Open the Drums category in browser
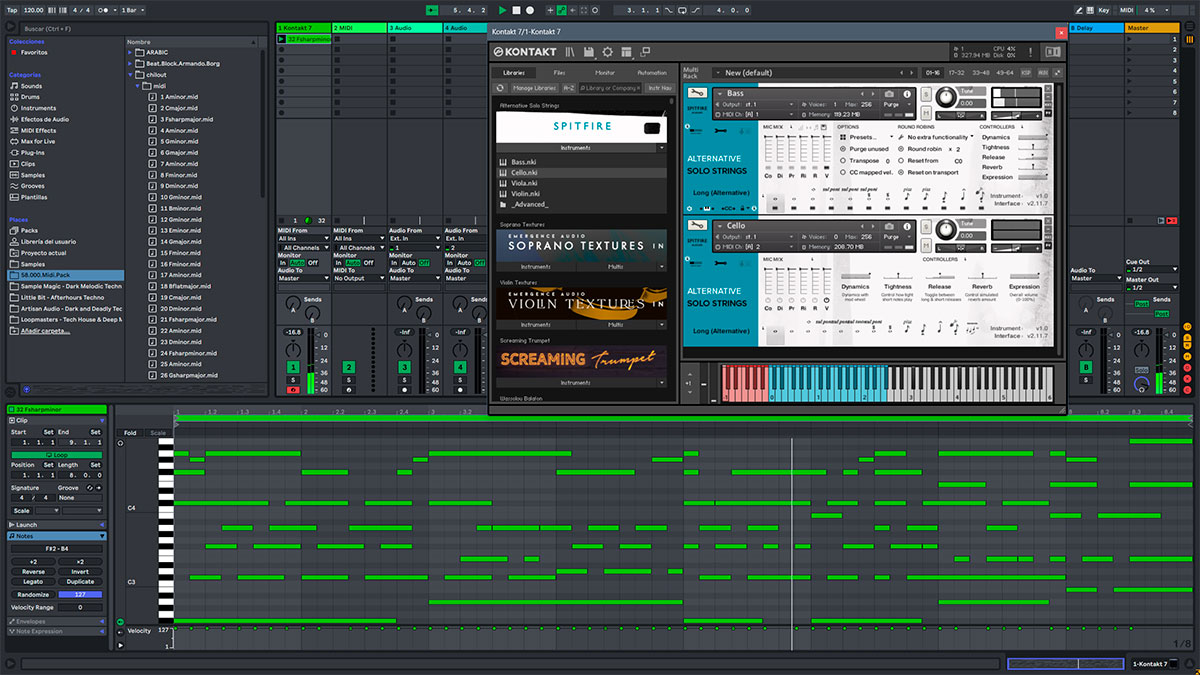The width and height of the screenshot is (1200, 675). (x=32, y=97)
